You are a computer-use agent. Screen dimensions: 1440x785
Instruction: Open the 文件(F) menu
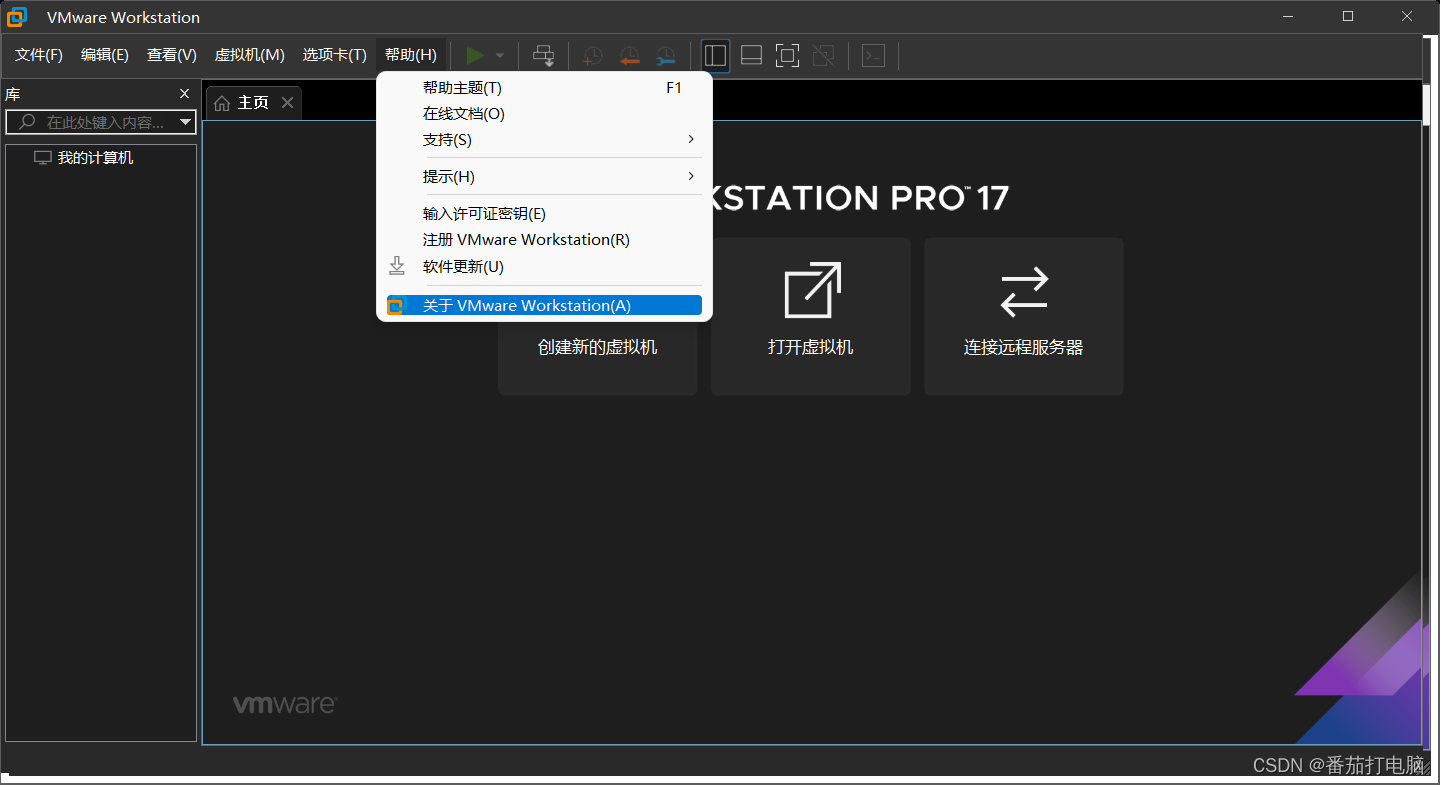pos(39,55)
